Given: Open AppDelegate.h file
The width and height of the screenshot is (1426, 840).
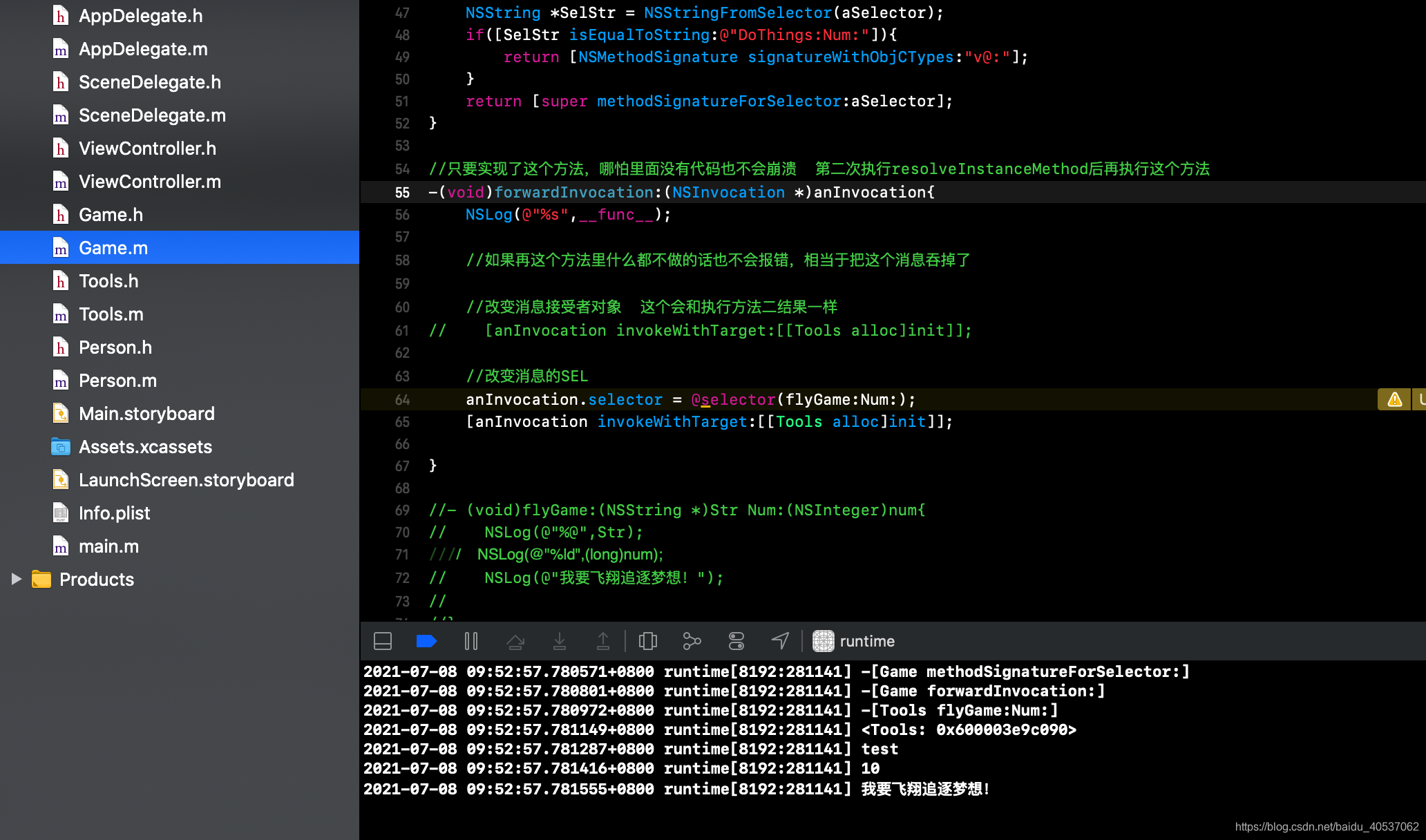Looking at the screenshot, I should coord(140,16).
